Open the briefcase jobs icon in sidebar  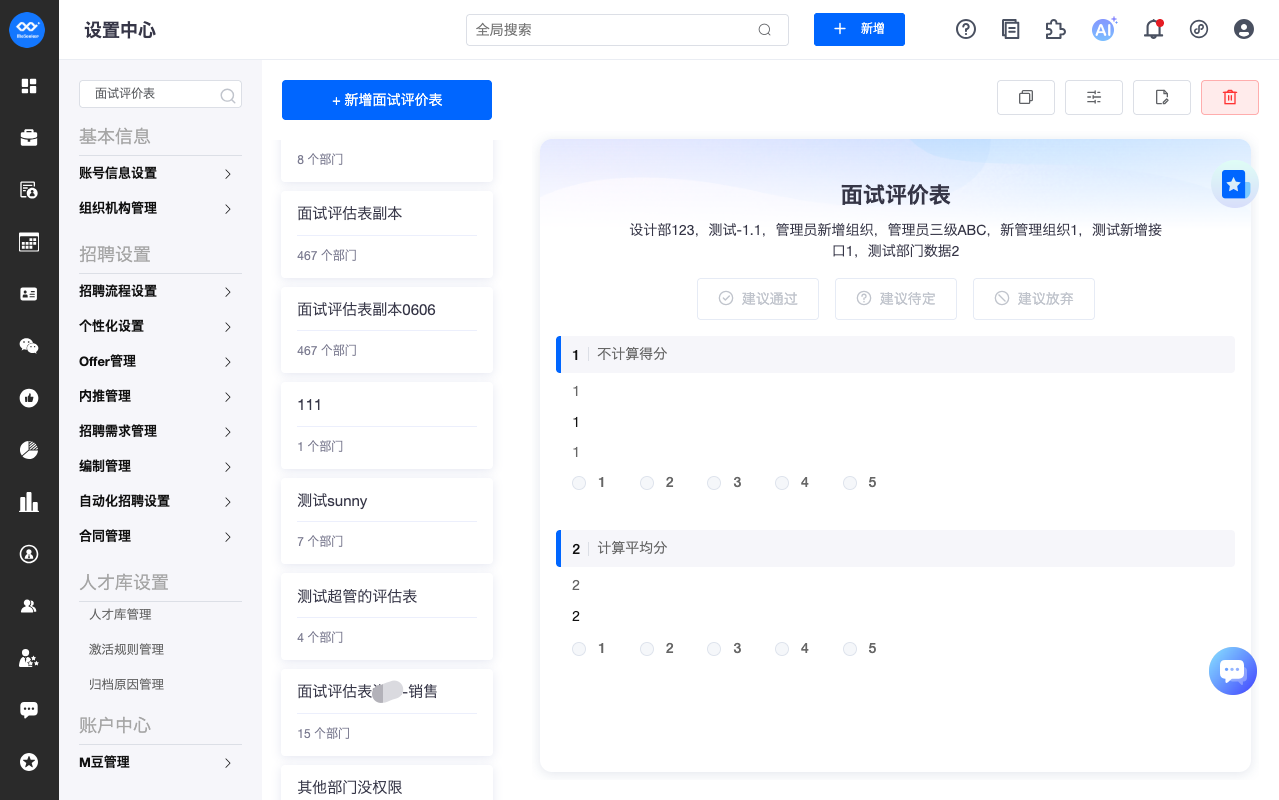pyautogui.click(x=29, y=138)
